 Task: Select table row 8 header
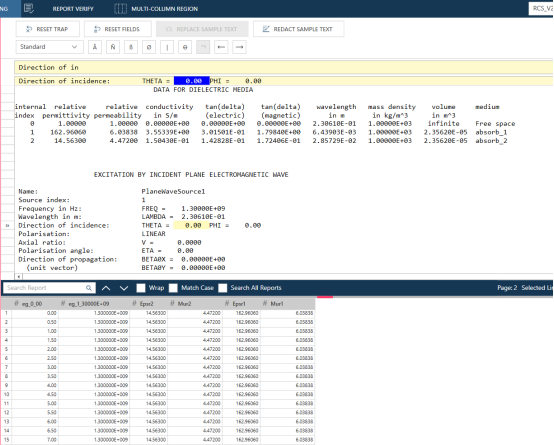point(6,376)
